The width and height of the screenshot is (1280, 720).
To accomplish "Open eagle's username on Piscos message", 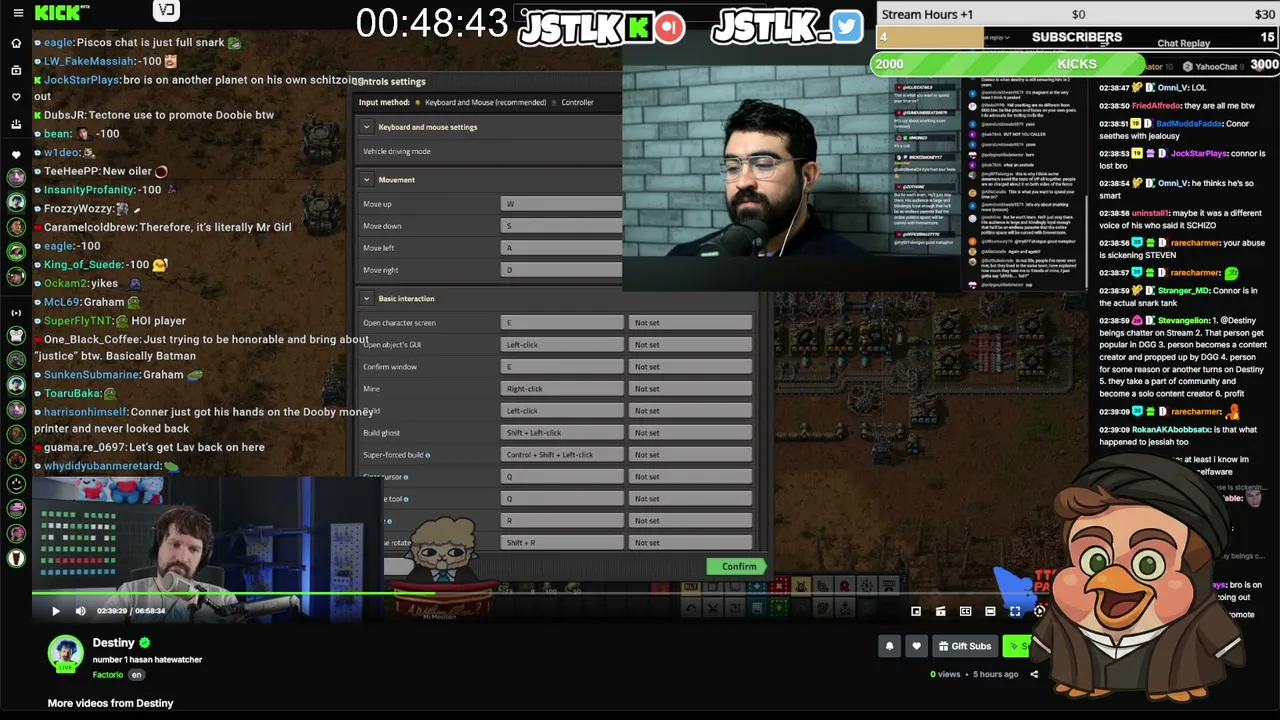I will (59, 43).
